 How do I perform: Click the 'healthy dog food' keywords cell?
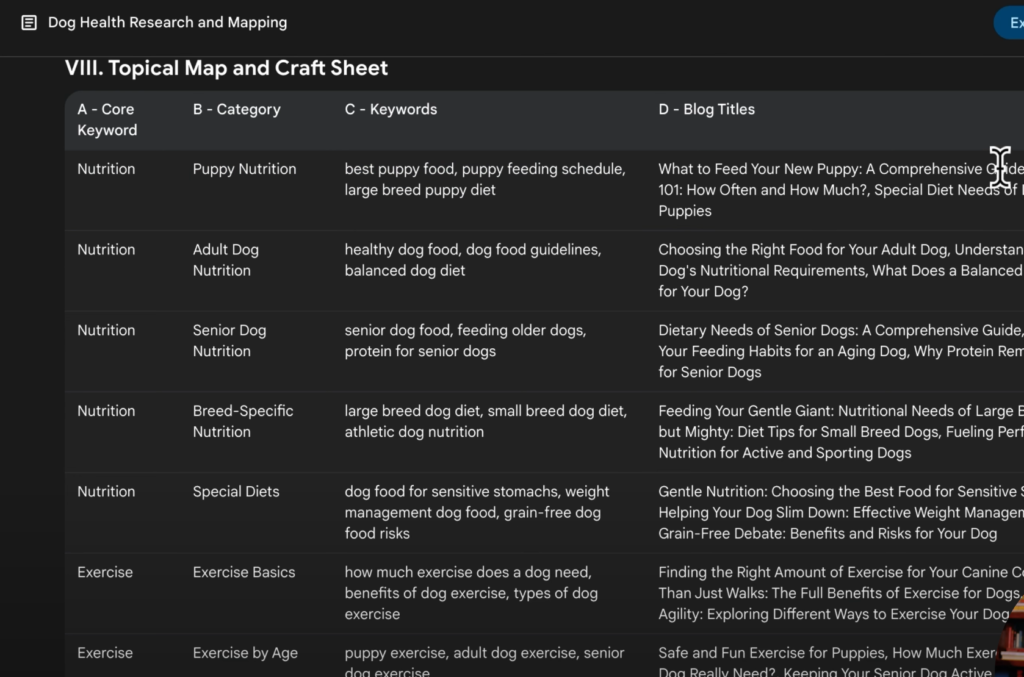click(x=472, y=260)
